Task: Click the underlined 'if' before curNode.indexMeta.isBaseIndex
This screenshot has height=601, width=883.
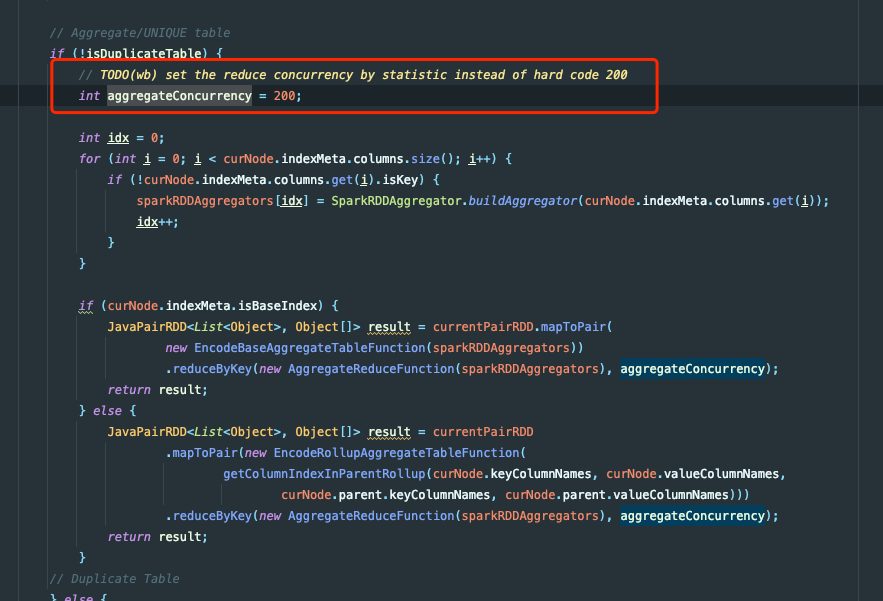Action: point(86,306)
